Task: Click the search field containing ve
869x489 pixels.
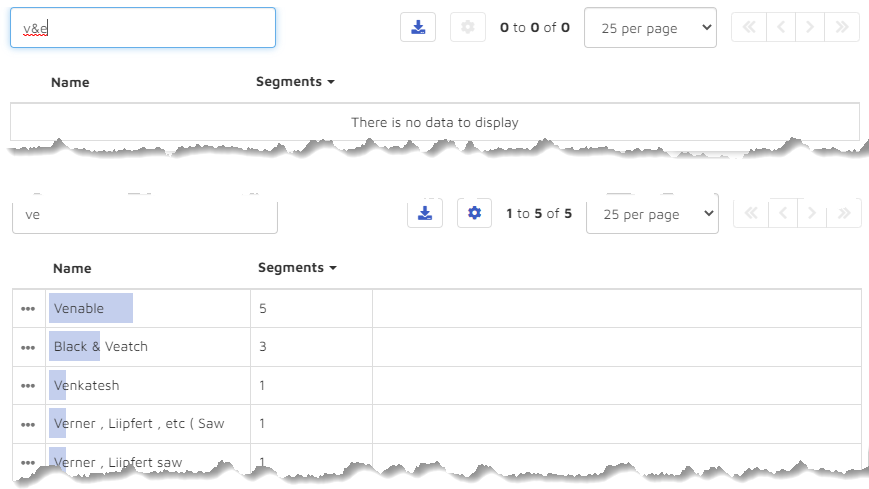Action: (145, 215)
